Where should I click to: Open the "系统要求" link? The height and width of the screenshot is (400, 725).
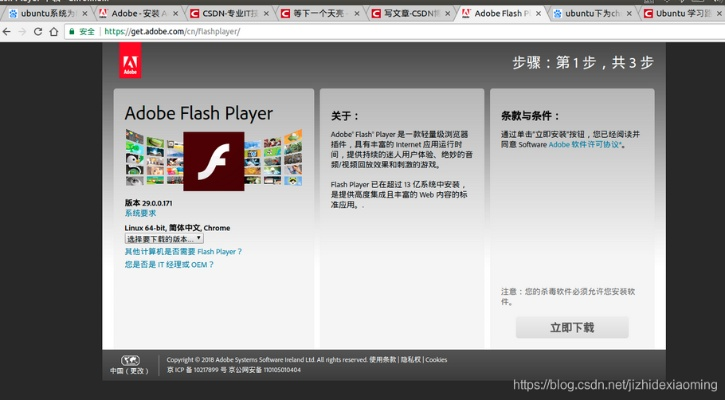point(140,213)
